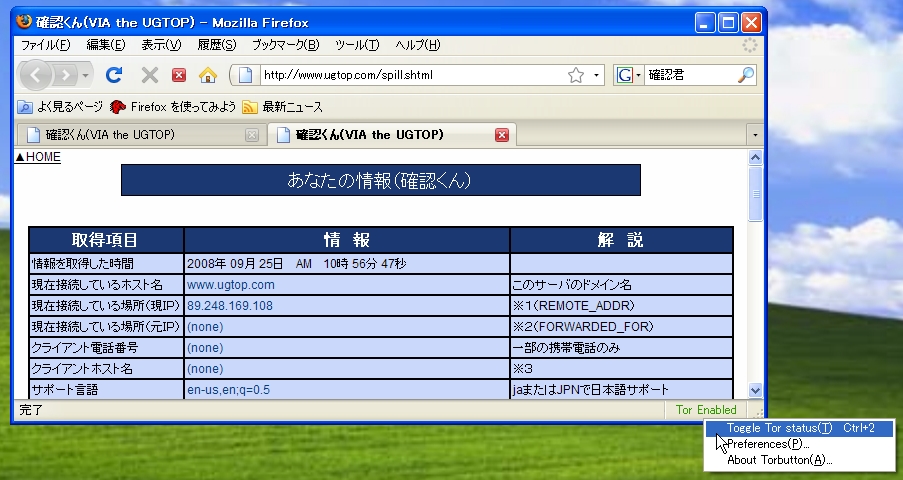The image size is (903, 480).
Task: Click the ※1(REMOTE_ADDR) explanation cell
Action: (x=621, y=305)
